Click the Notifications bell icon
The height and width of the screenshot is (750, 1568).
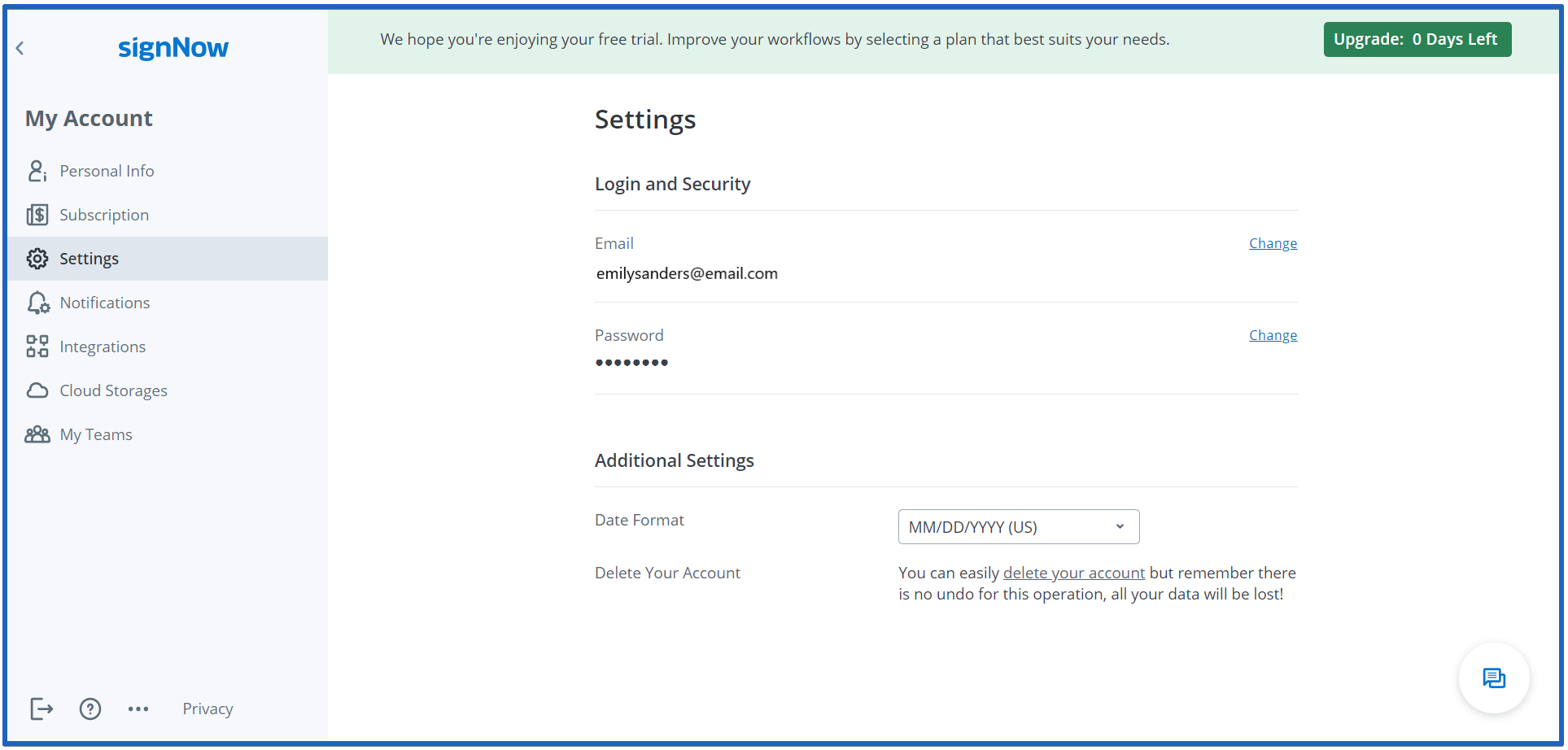click(37, 303)
